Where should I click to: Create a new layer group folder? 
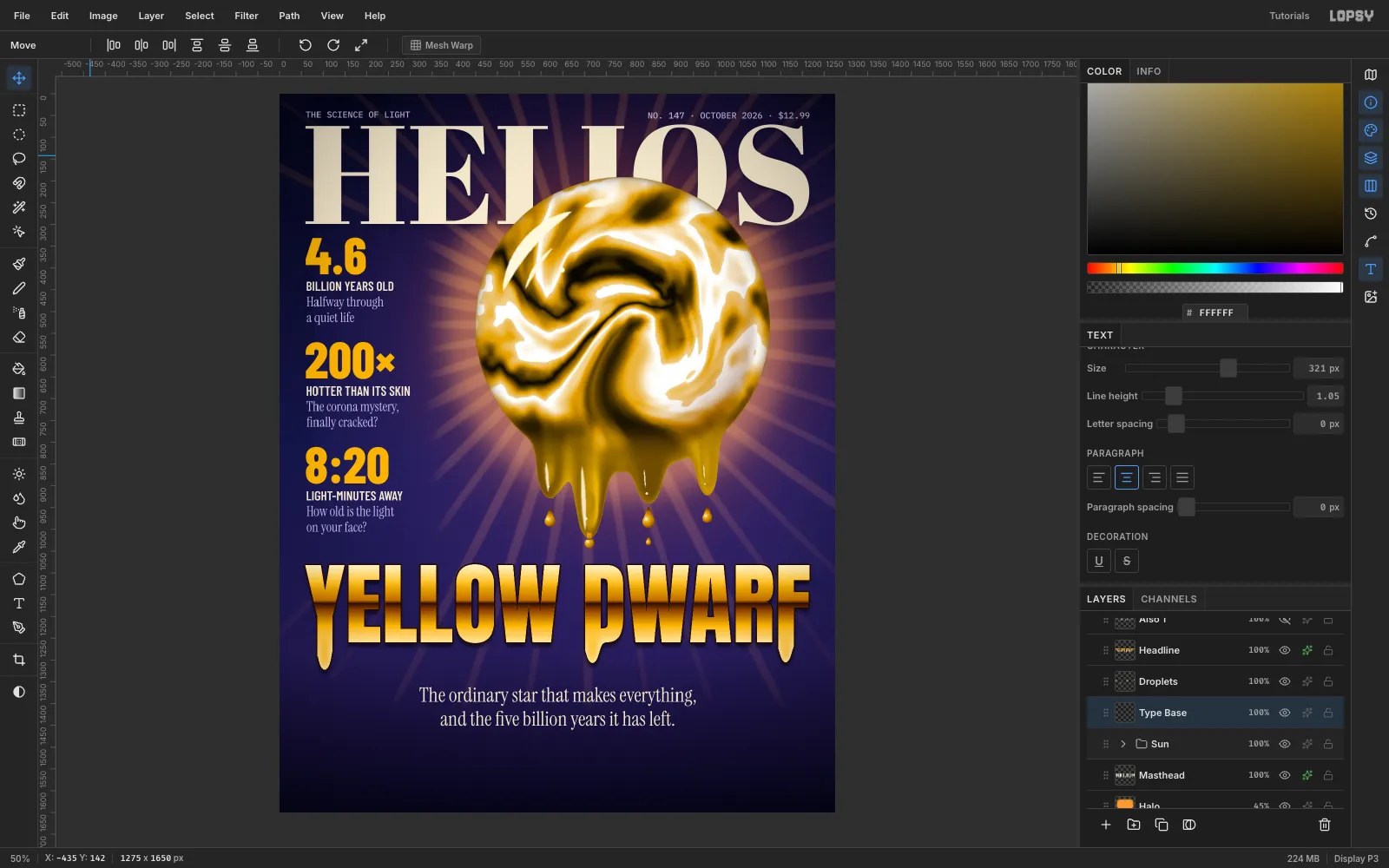[x=1134, y=825]
